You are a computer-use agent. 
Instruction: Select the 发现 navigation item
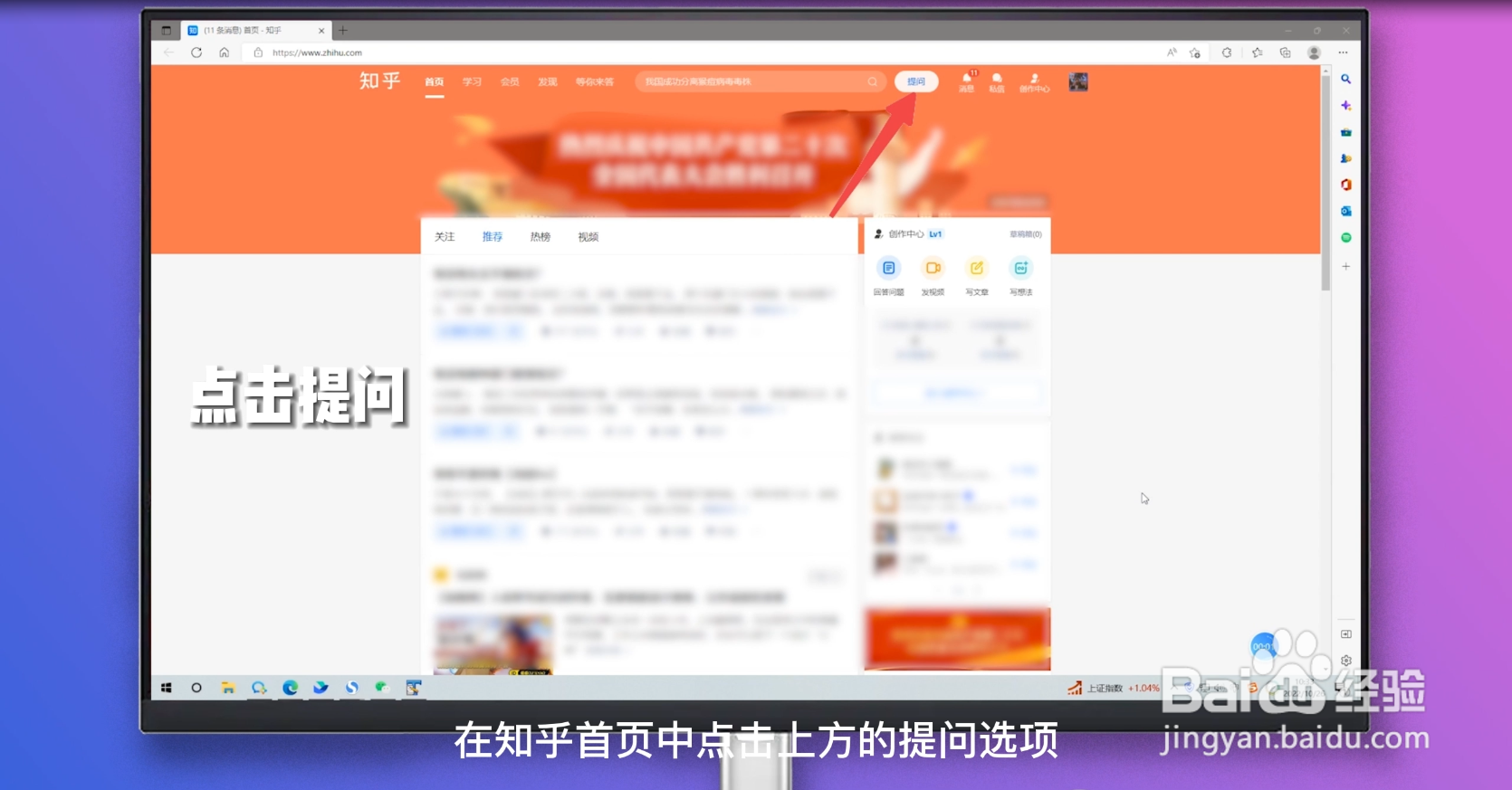(548, 81)
